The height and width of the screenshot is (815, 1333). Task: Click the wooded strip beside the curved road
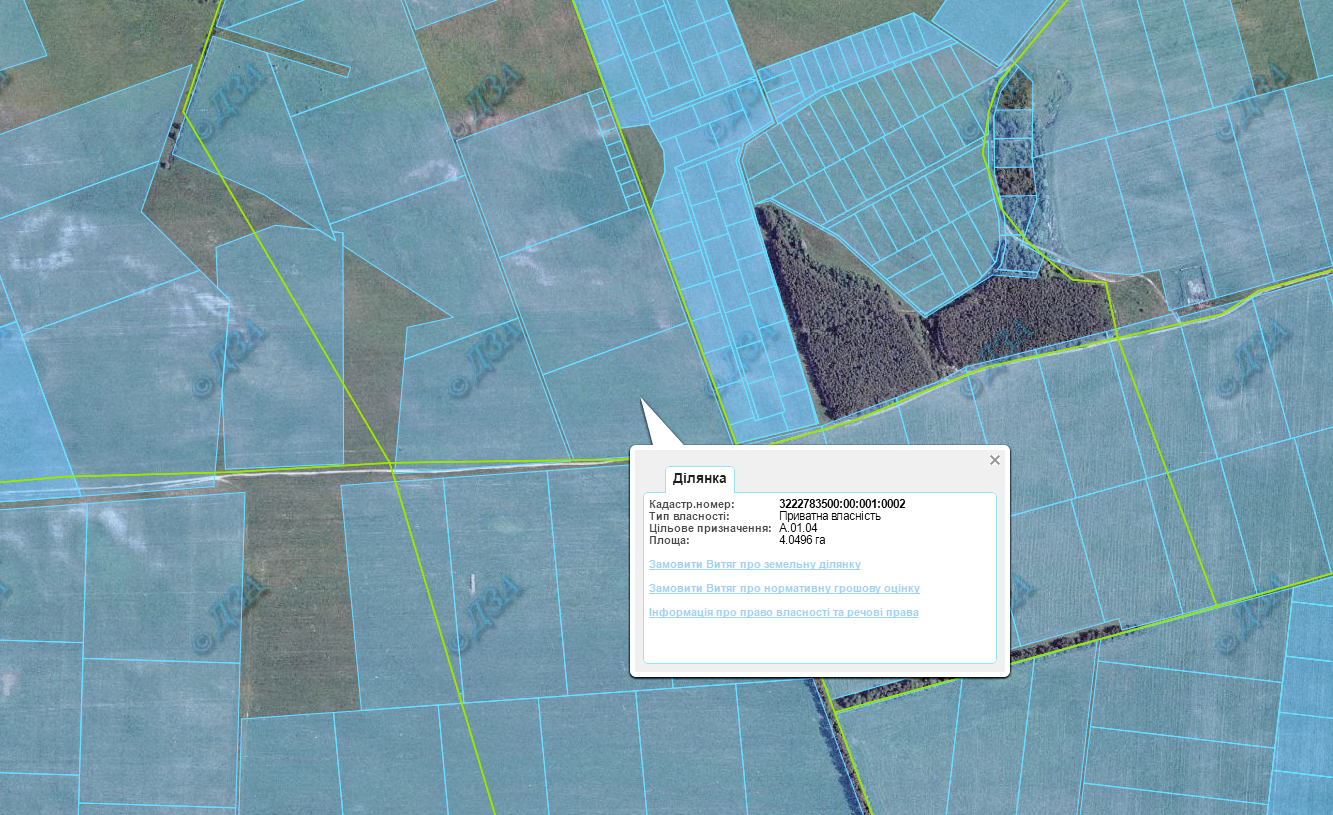coord(1015,180)
